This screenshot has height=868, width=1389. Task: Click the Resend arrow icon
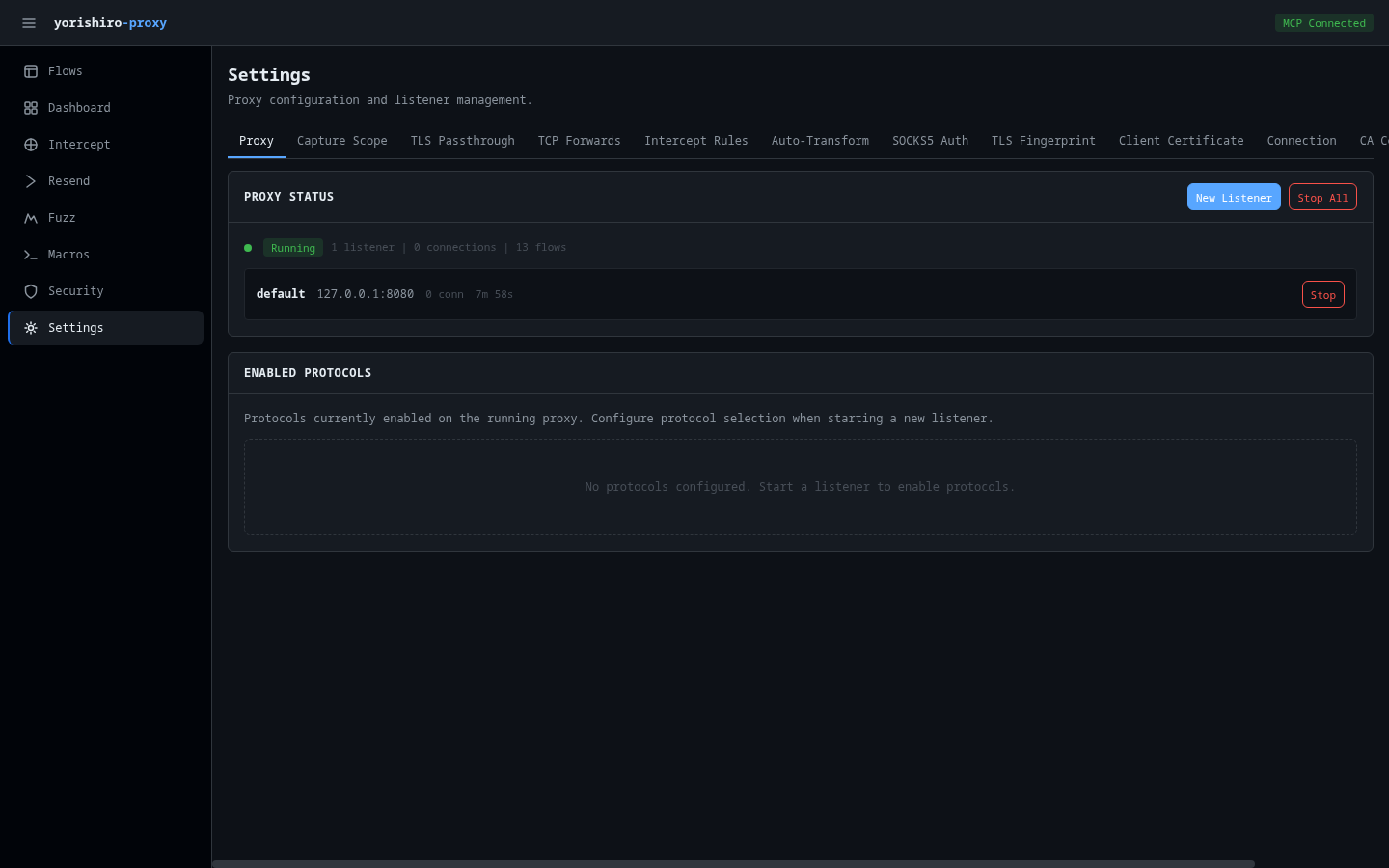pyautogui.click(x=31, y=181)
